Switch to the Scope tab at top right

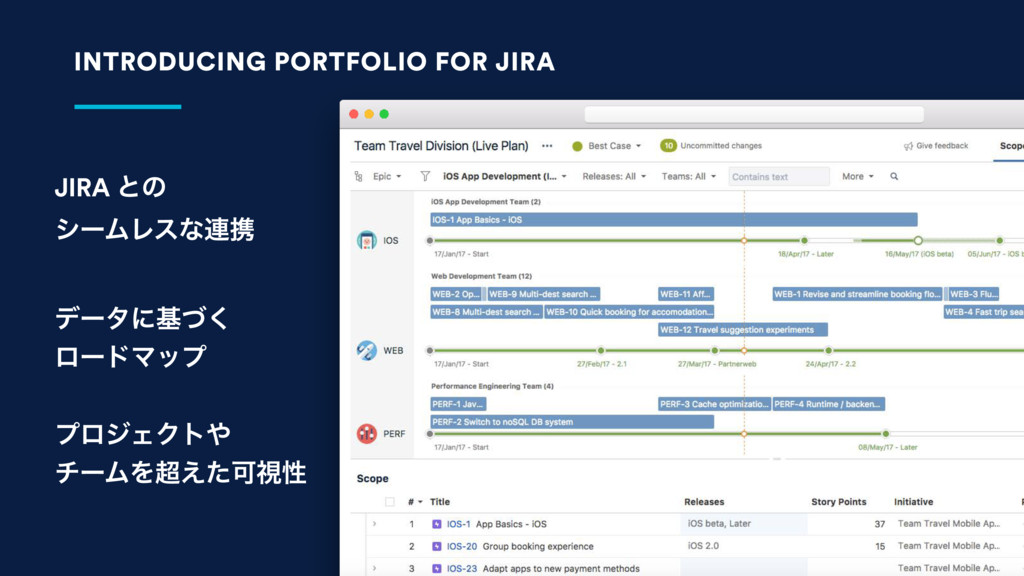[x=1011, y=146]
